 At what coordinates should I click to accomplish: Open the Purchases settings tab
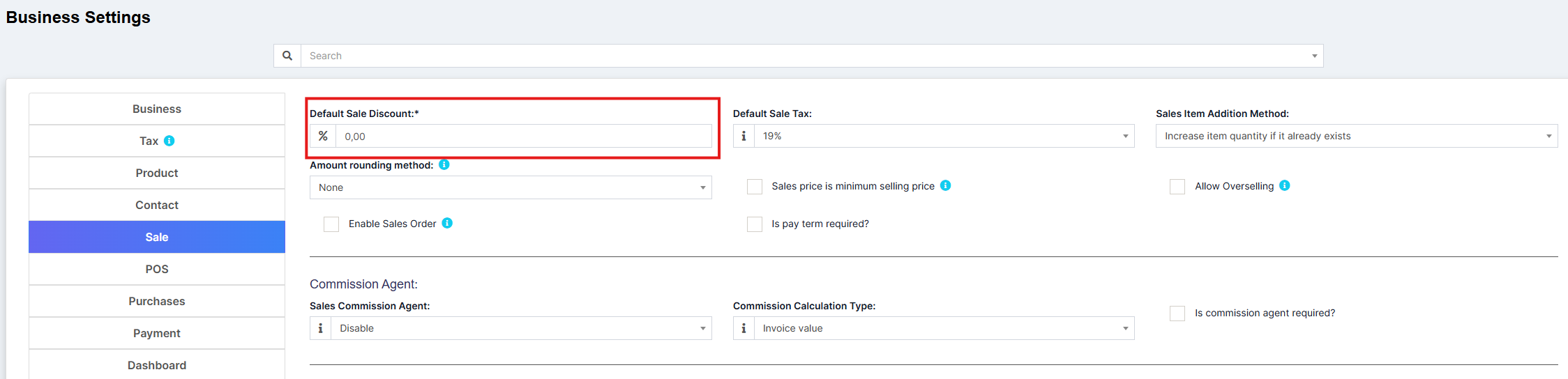157,301
